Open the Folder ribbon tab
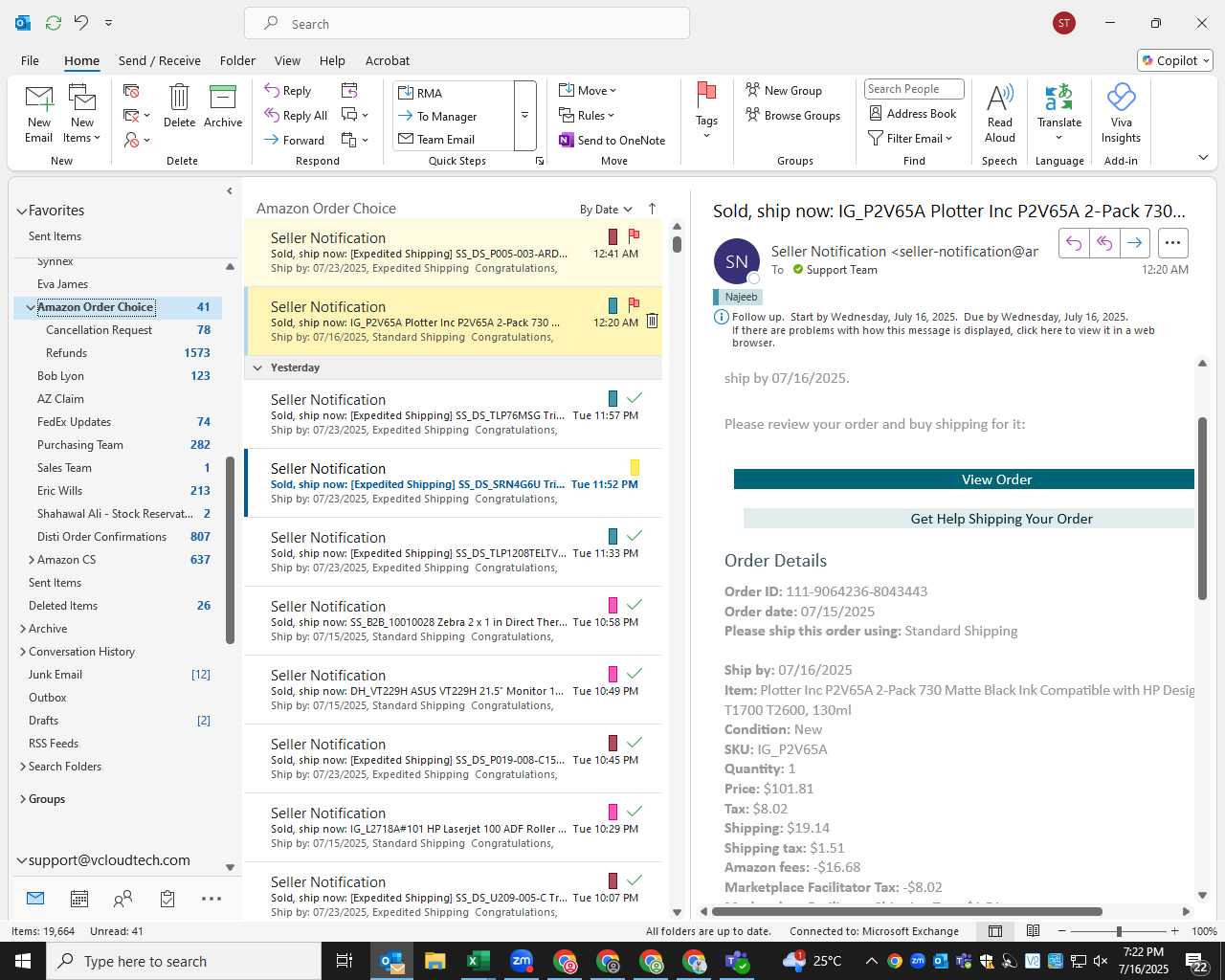 [x=237, y=60]
